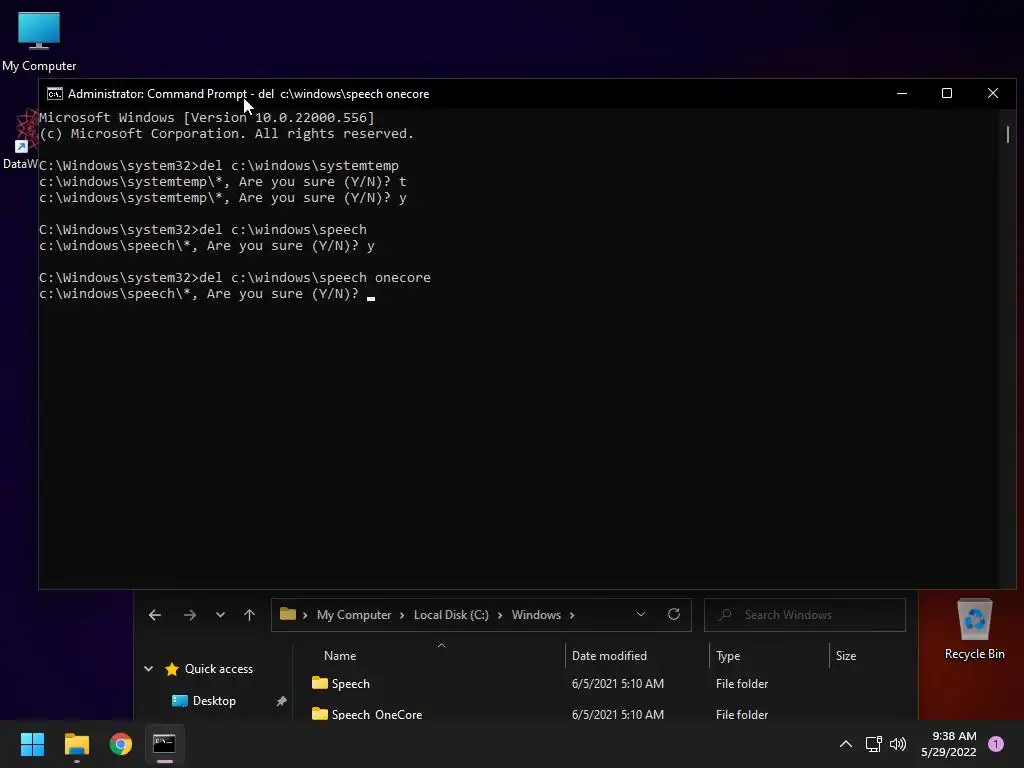Select Desktop in navigation pane

214,701
